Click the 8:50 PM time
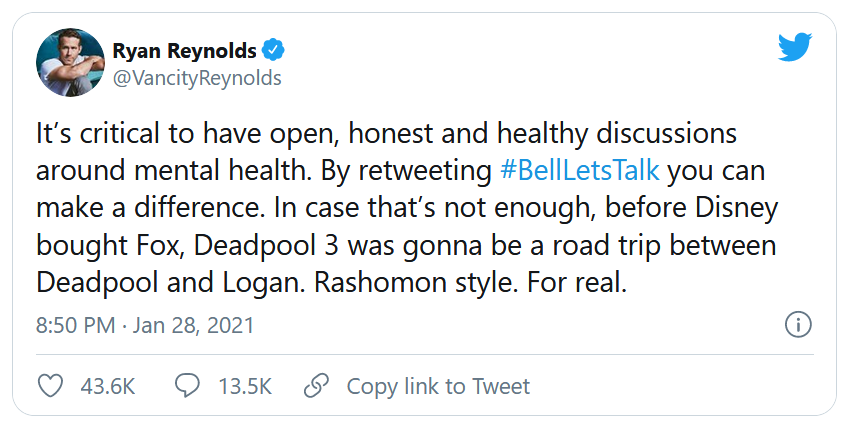The height and width of the screenshot is (430, 849). (x=73, y=326)
